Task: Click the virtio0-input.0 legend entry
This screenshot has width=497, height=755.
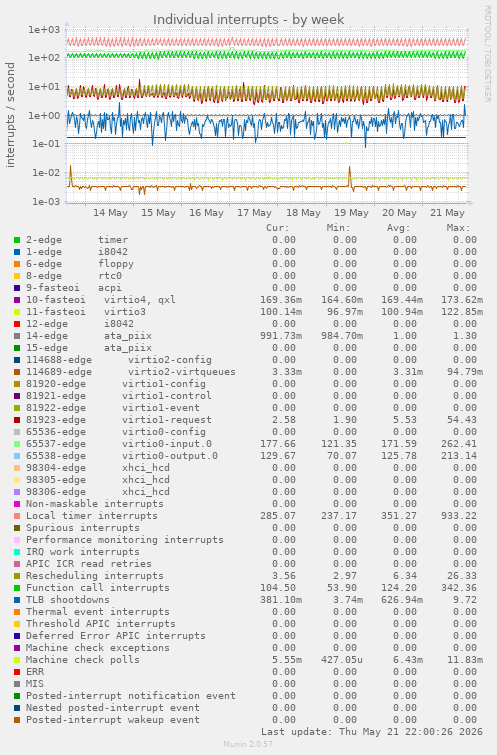Action: click(x=167, y=444)
